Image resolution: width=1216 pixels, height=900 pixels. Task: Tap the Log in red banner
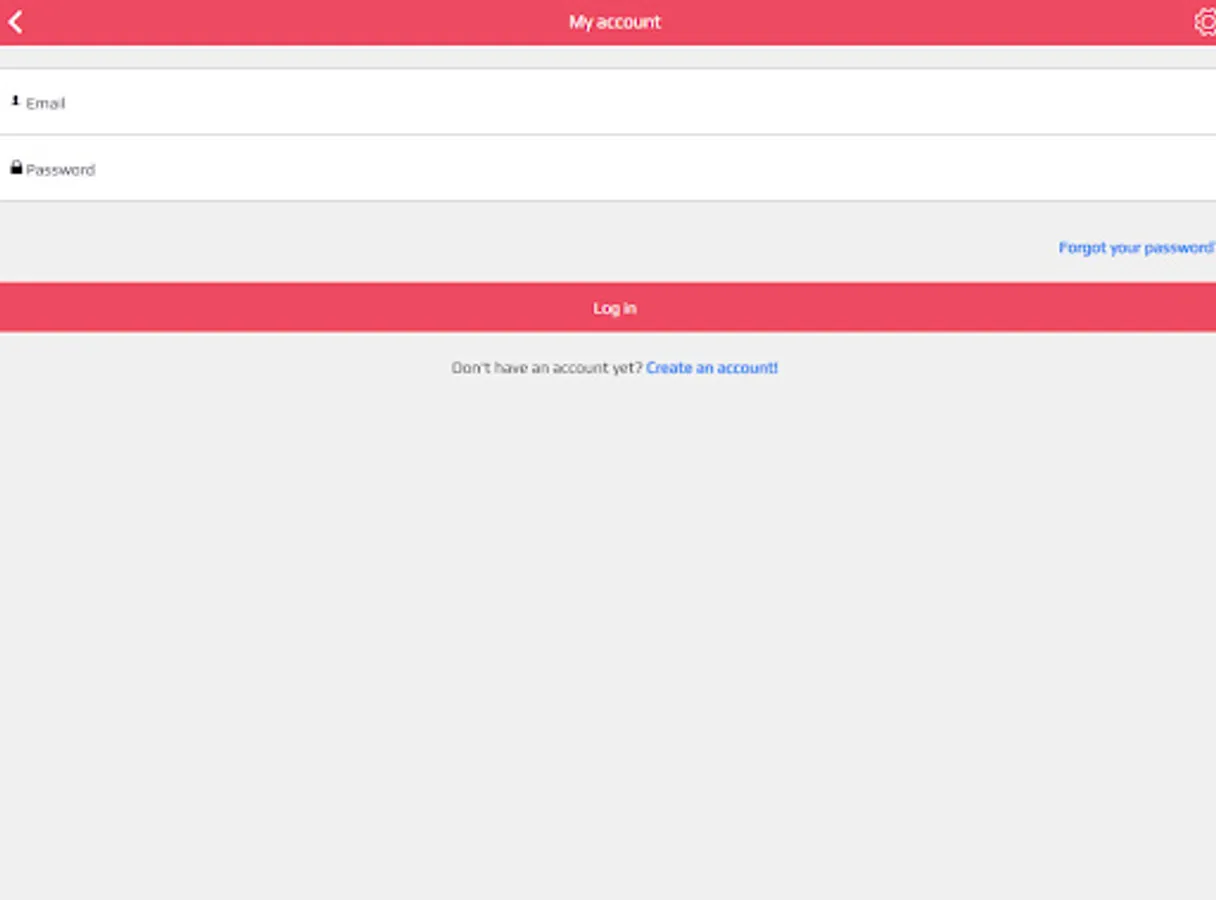[614, 307]
